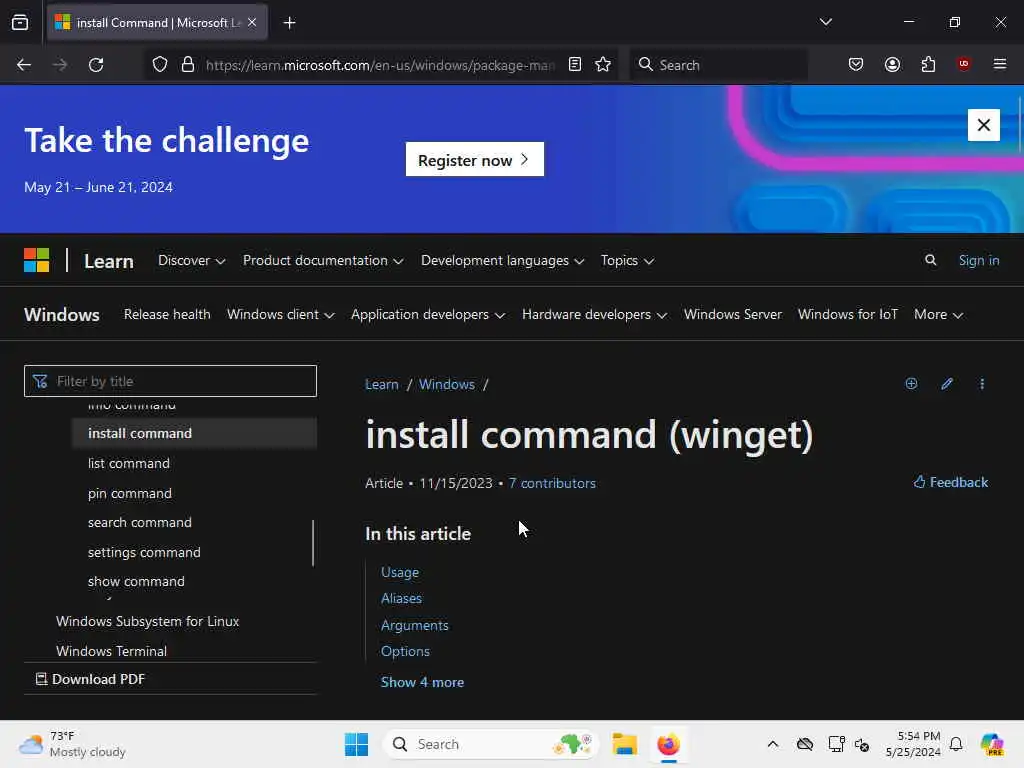This screenshot has height=768, width=1024.
Task: Click the Windows breadcrumb link
Action: (x=447, y=384)
